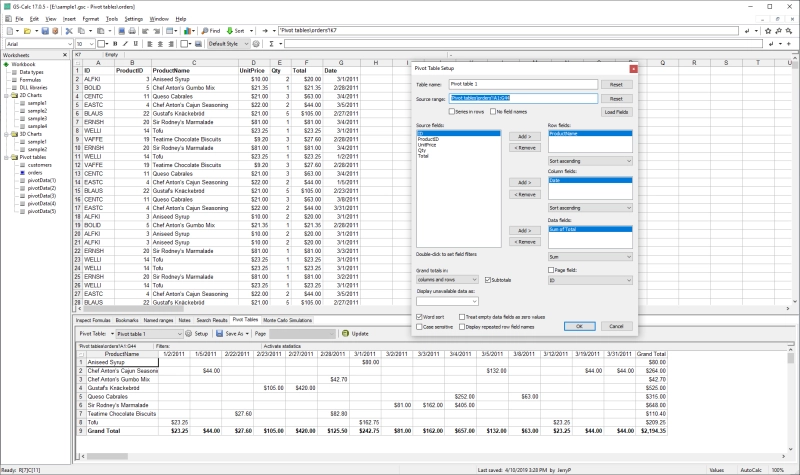The width and height of the screenshot is (800, 475).
Task: Click the Update pivot table icon
Action: point(345,334)
